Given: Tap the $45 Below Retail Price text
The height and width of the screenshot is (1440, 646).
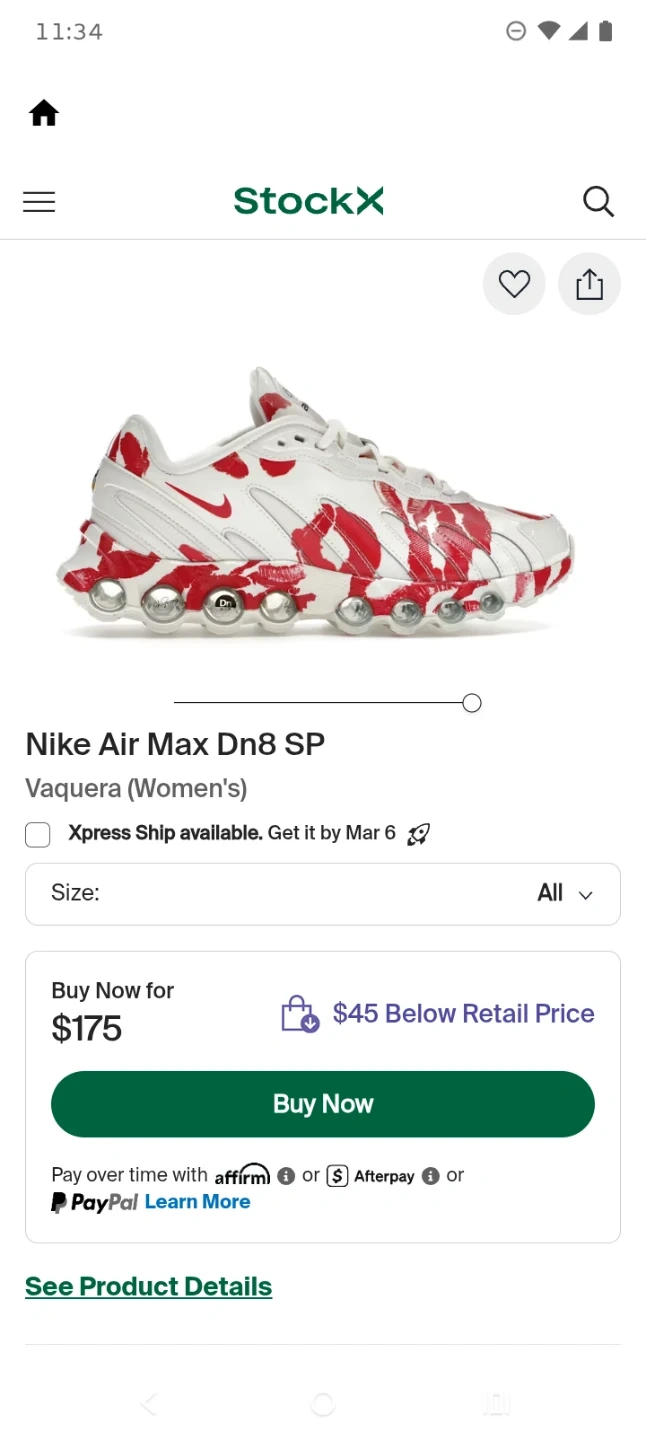Looking at the screenshot, I should pyautogui.click(x=463, y=1014).
